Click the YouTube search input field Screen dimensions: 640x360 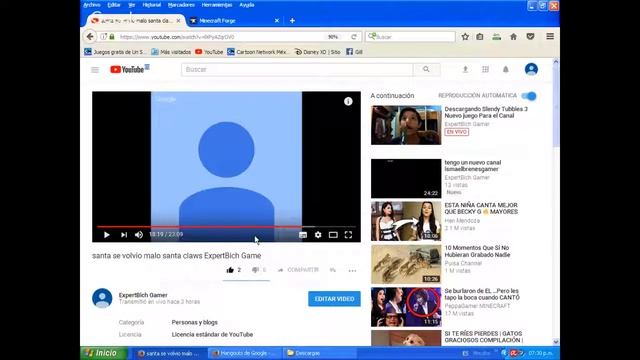click(297, 69)
